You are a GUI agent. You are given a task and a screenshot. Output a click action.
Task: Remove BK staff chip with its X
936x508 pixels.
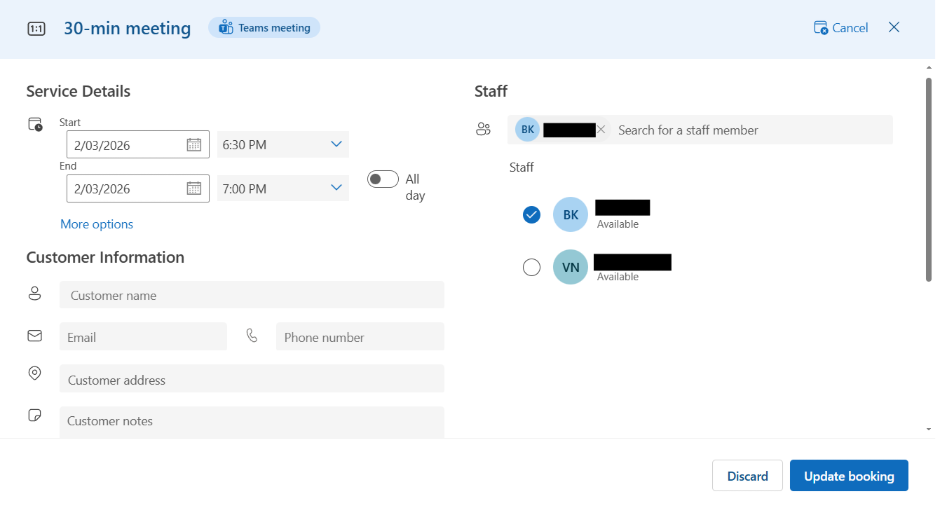(x=601, y=130)
